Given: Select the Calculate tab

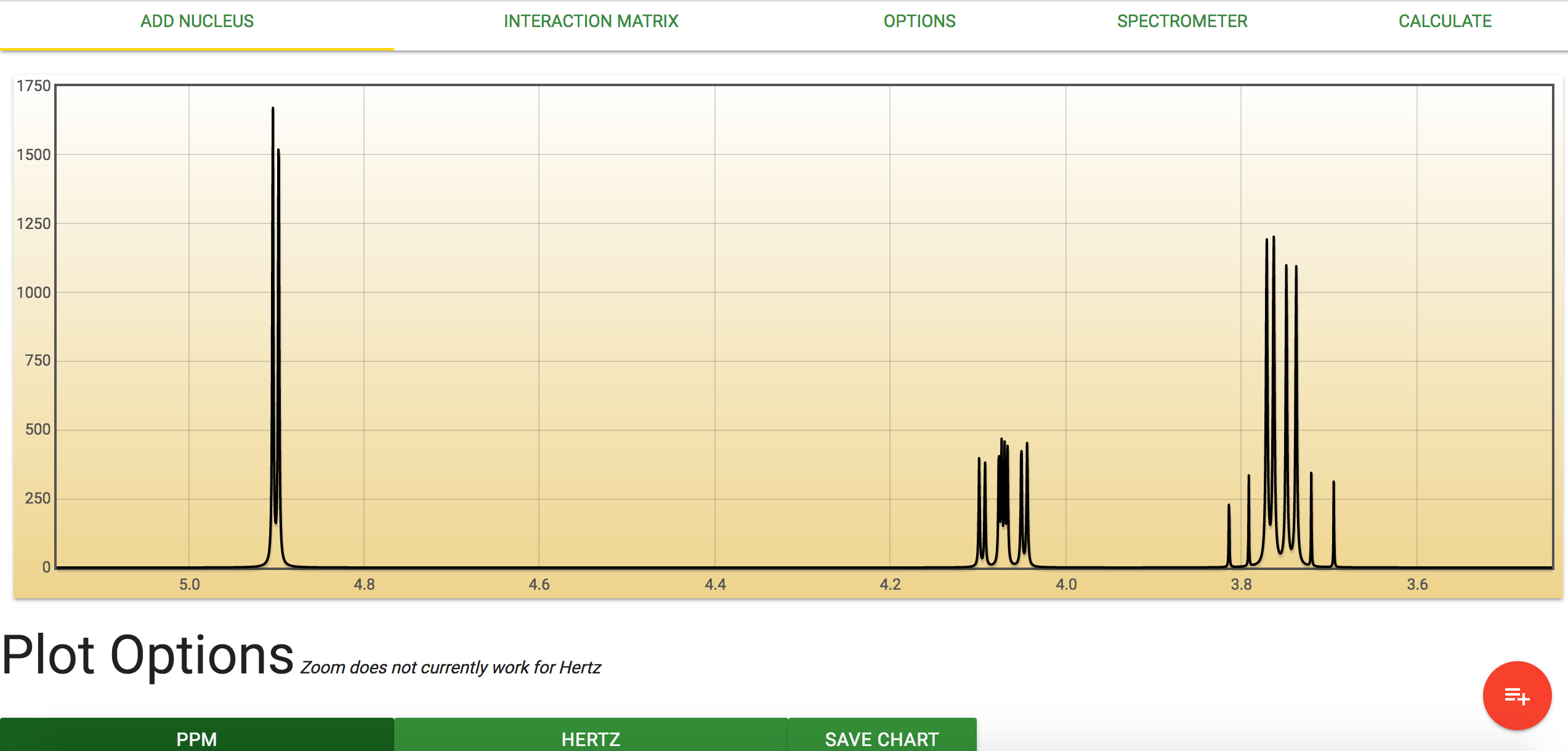Looking at the screenshot, I should tap(1444, 21).
